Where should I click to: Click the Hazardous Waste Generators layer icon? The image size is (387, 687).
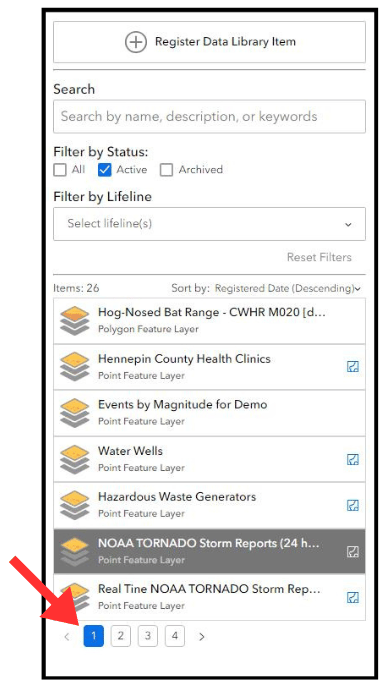pyautogui.click(x=75, y=506)
